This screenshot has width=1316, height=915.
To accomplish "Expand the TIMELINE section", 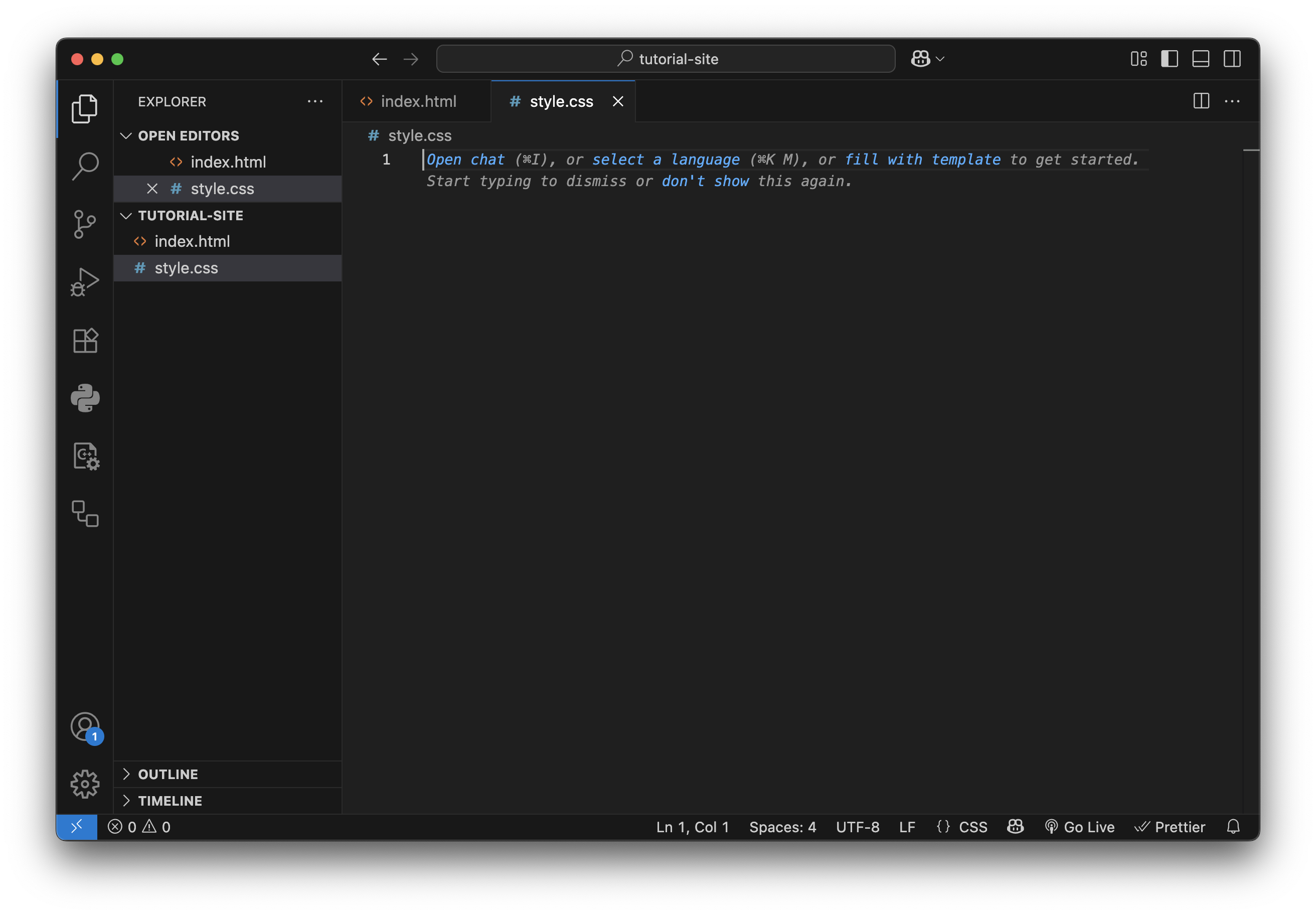I will pos(228,801).
